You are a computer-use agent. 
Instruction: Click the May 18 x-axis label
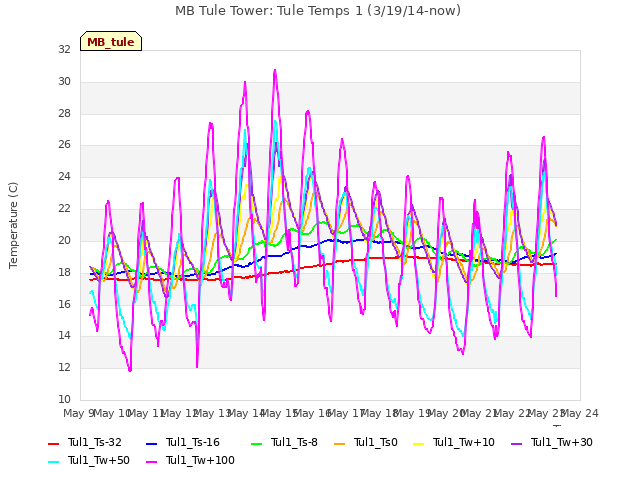click(x=379, y=413)
